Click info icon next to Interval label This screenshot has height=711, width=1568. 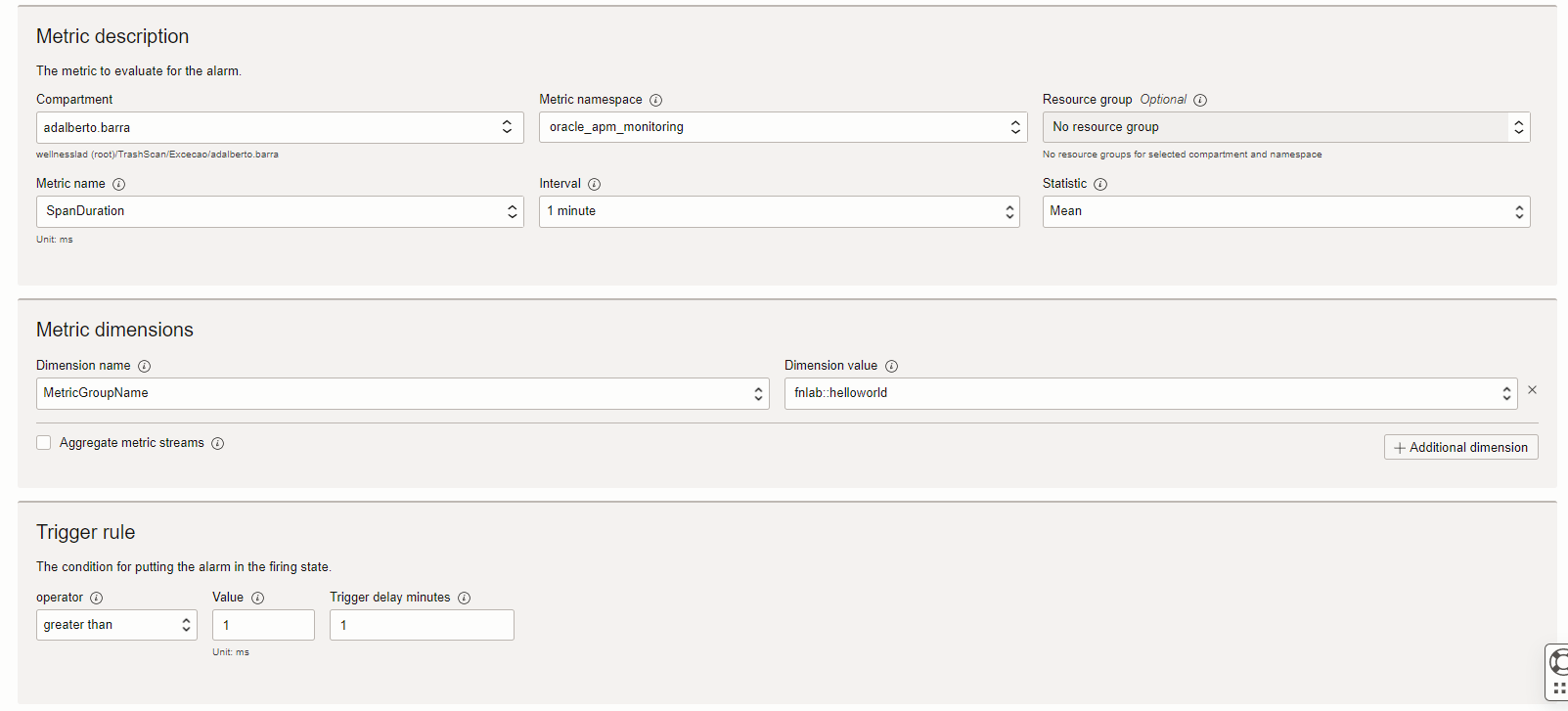pos(595,184)
